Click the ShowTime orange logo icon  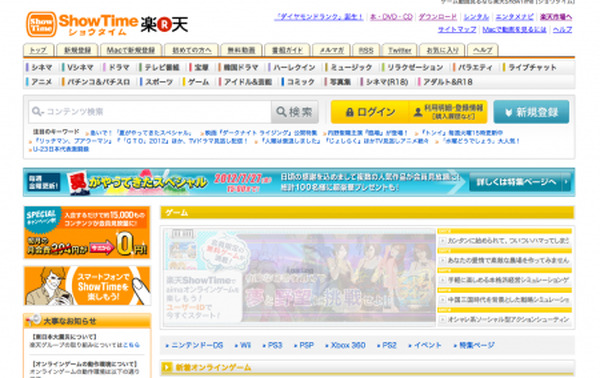(x=41, y=24)
